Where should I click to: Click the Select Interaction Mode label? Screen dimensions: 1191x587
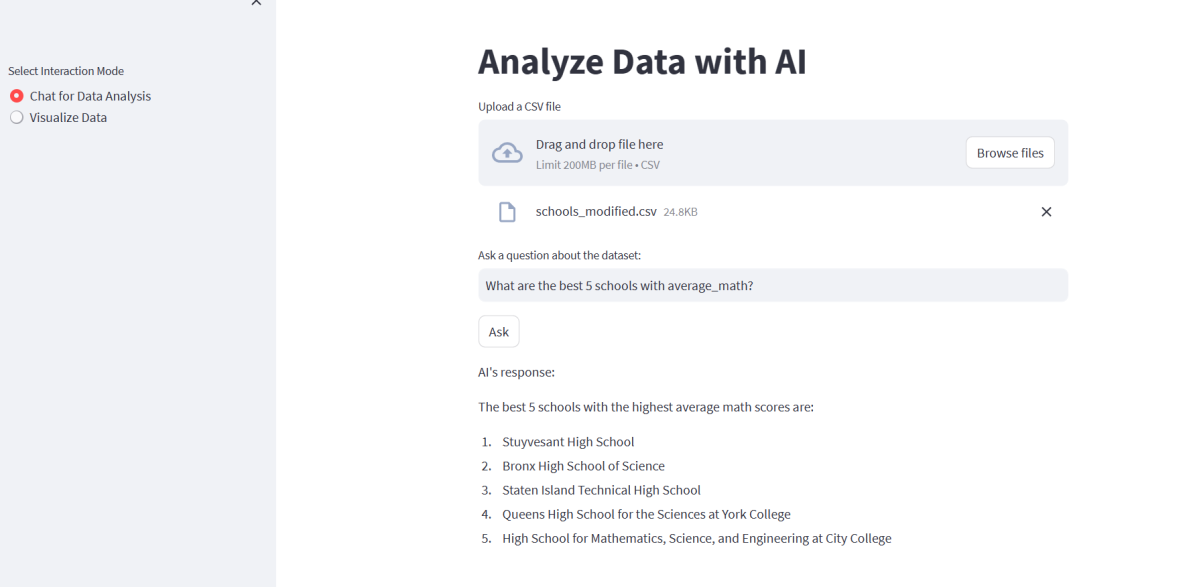(66, 71)
